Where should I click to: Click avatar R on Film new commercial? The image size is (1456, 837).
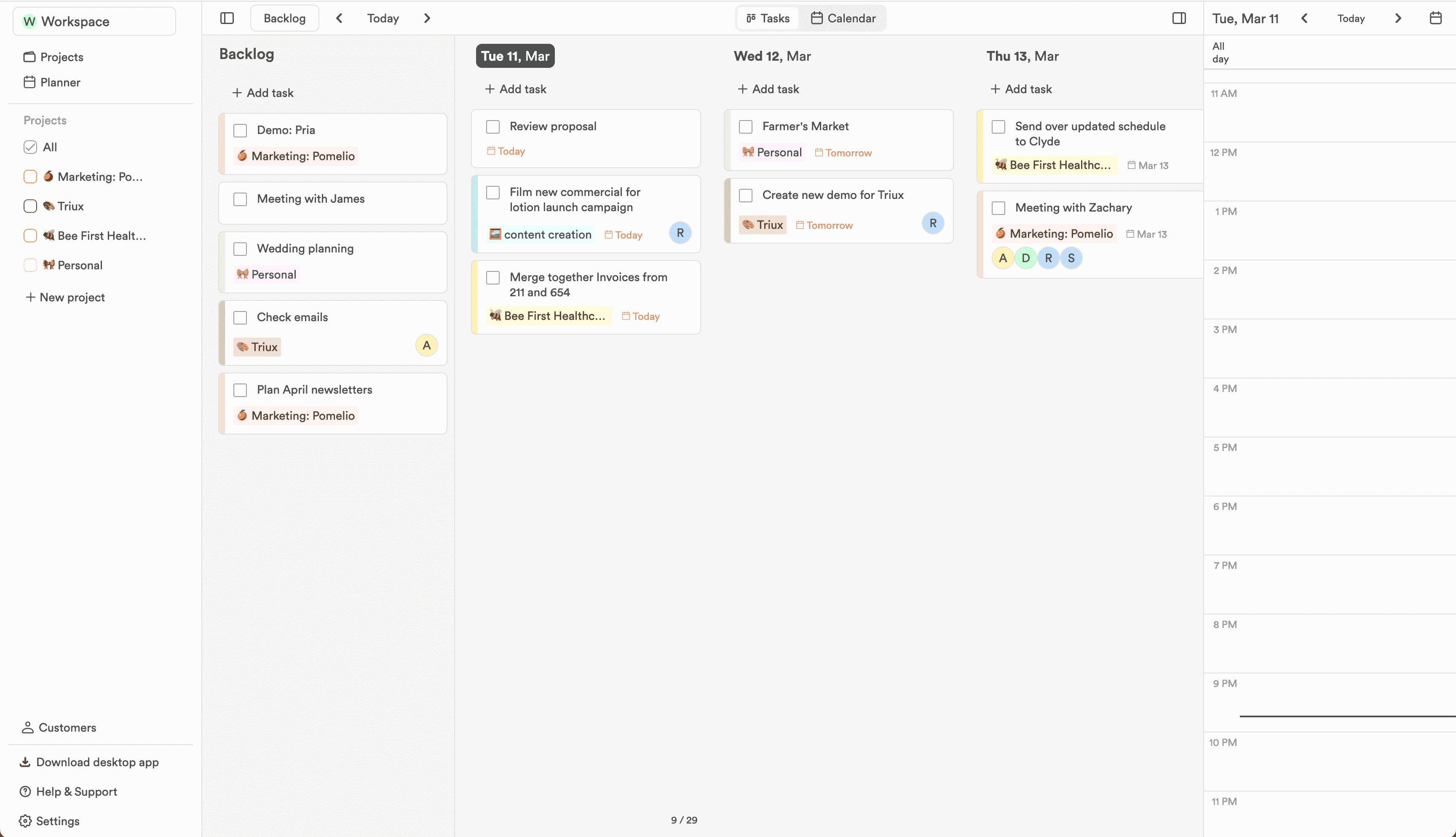tap(680, 233)
